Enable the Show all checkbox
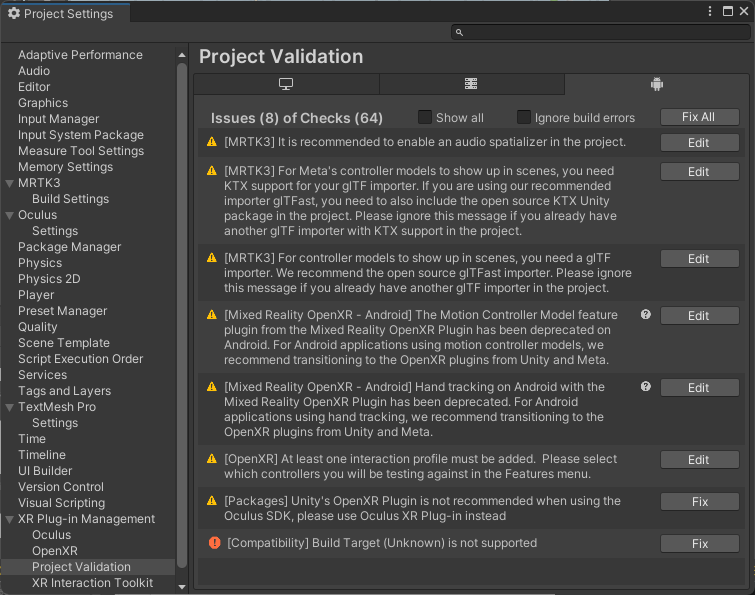The height and width of the screenshot is (595, 755). (425, 117)
